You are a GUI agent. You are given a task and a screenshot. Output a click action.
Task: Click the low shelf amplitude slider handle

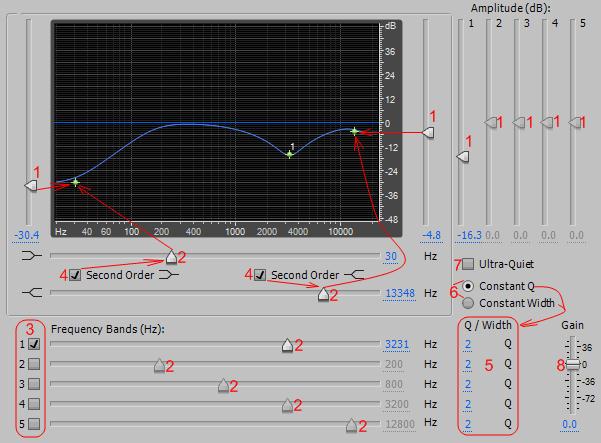click(x=30, y=184)
